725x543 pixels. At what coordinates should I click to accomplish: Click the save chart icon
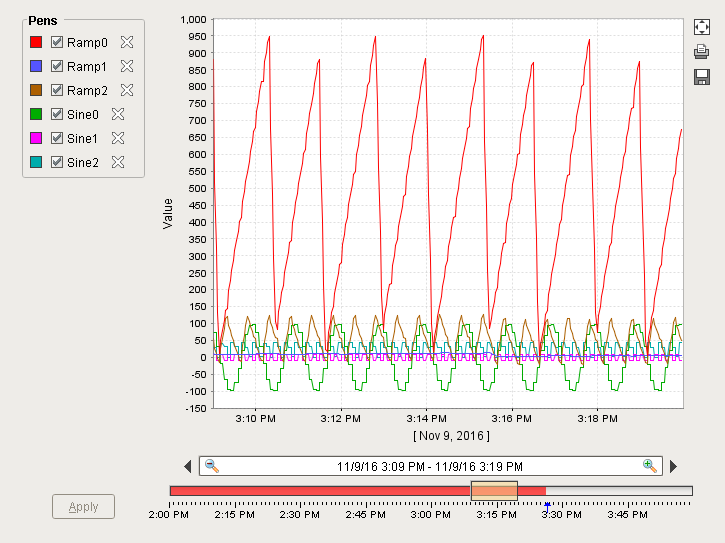click(701, 77)
